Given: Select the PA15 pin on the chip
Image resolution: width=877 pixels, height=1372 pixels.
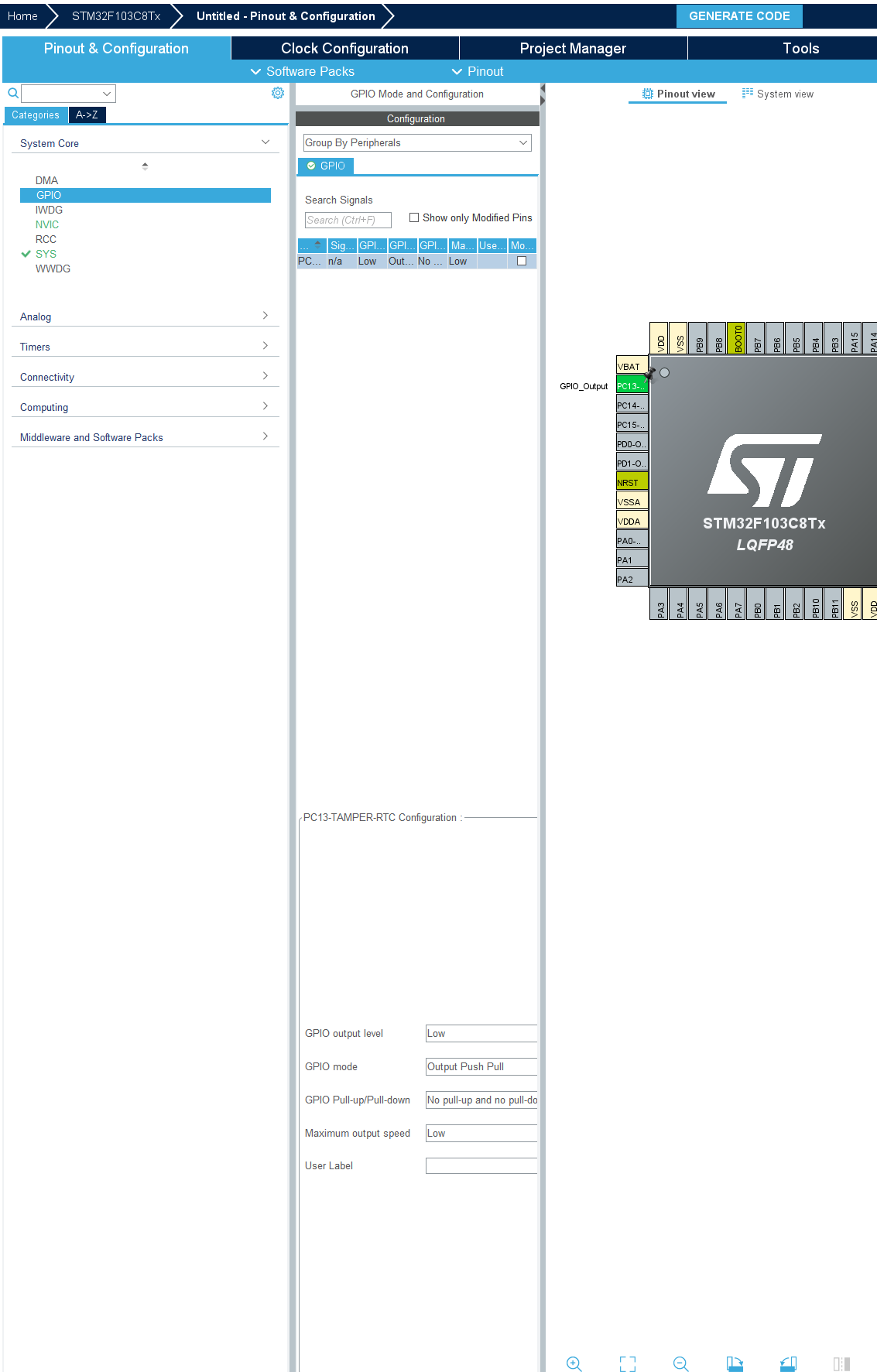Looking at the screenshot, I should [x=852, y=338].
